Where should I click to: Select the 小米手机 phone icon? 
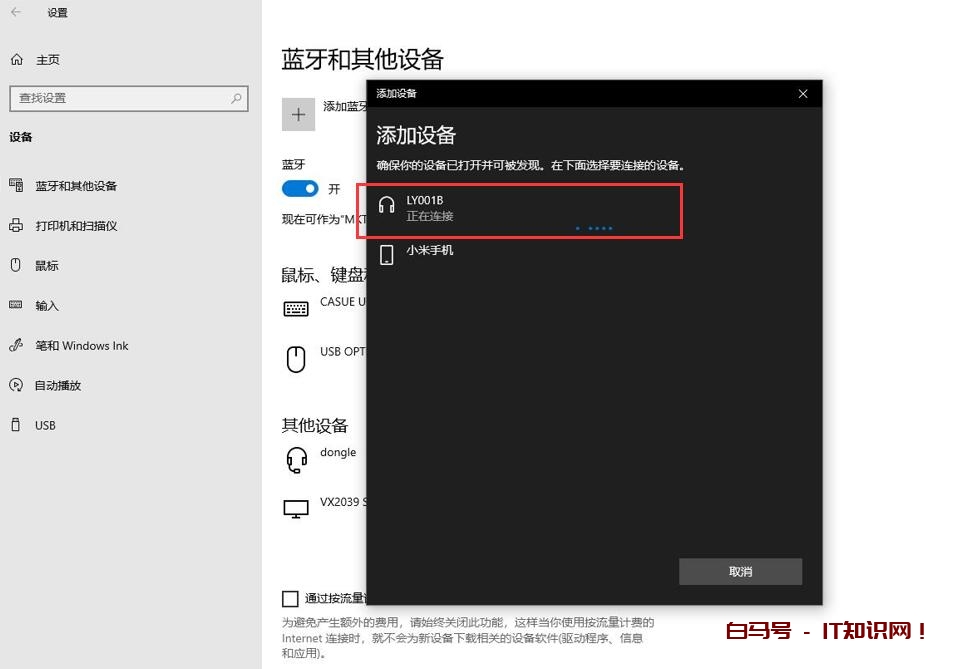click(x=387, y=255)
